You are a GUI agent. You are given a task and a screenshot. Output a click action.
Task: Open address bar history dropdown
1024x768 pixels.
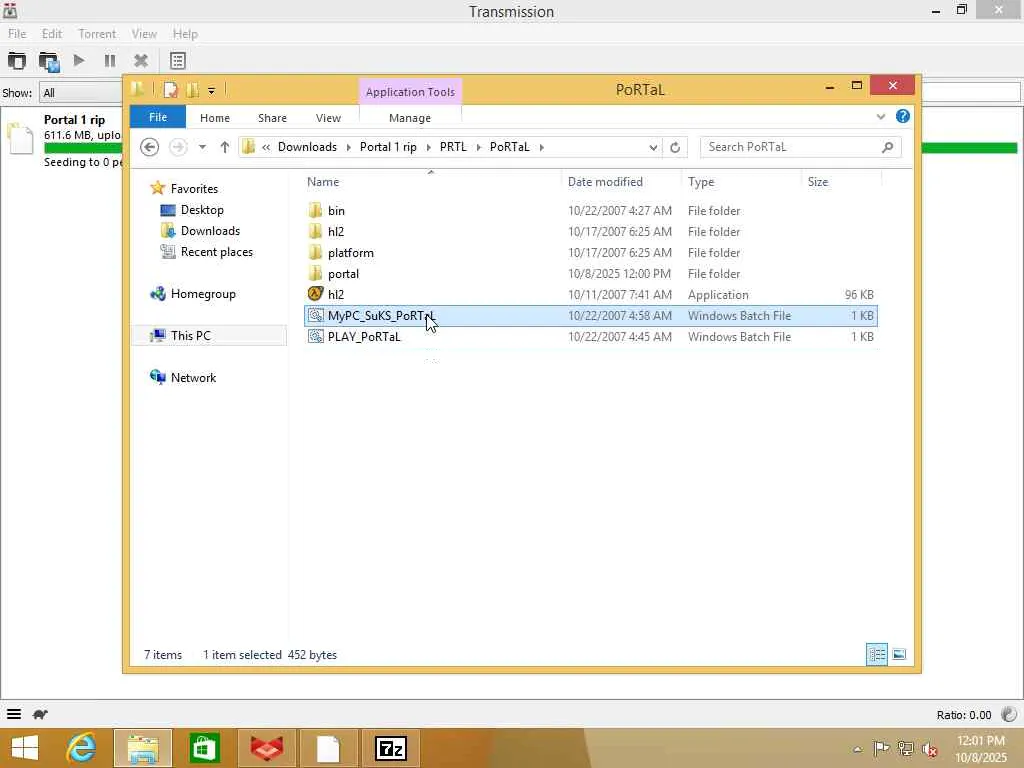653,148
